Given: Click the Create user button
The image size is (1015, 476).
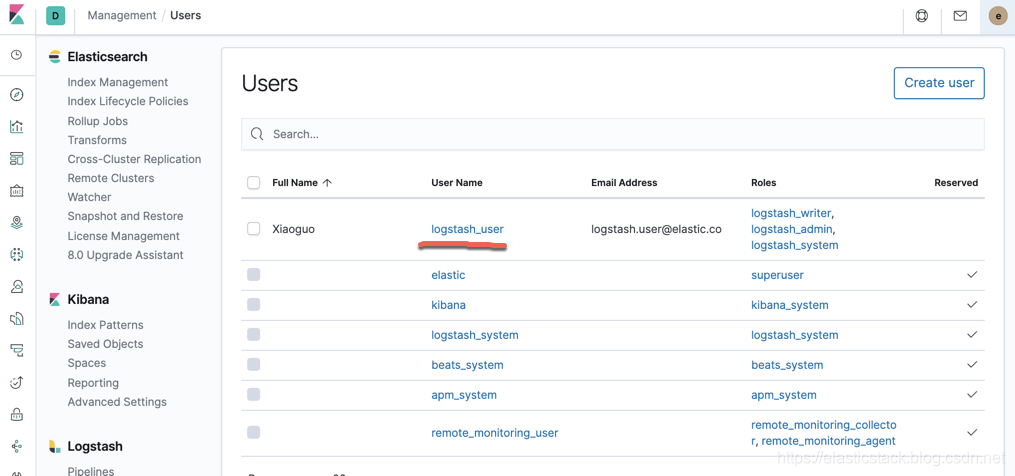Looking at the screenshot, I should 939,83.
